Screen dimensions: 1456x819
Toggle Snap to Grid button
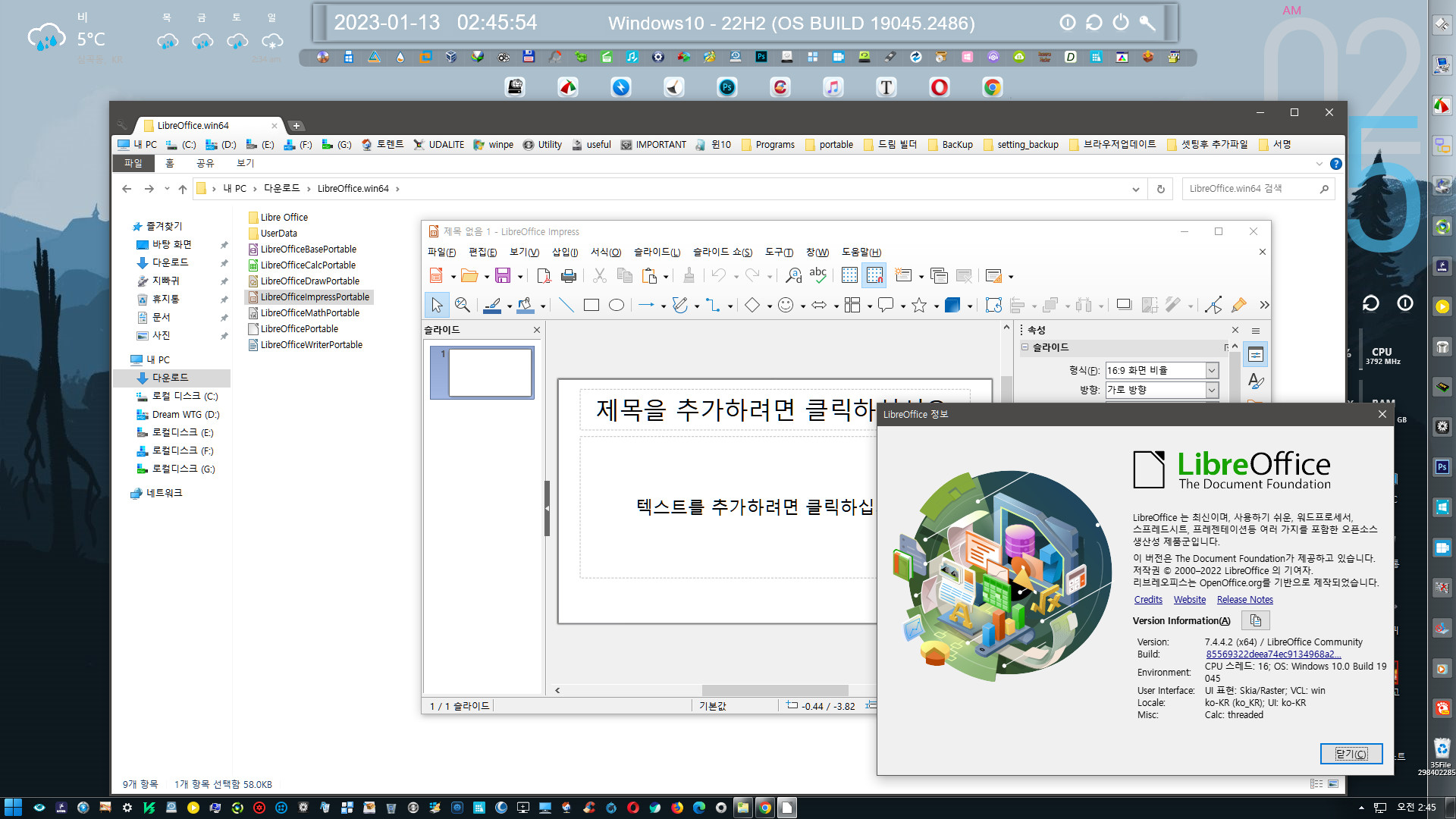(x=874, y=276)
